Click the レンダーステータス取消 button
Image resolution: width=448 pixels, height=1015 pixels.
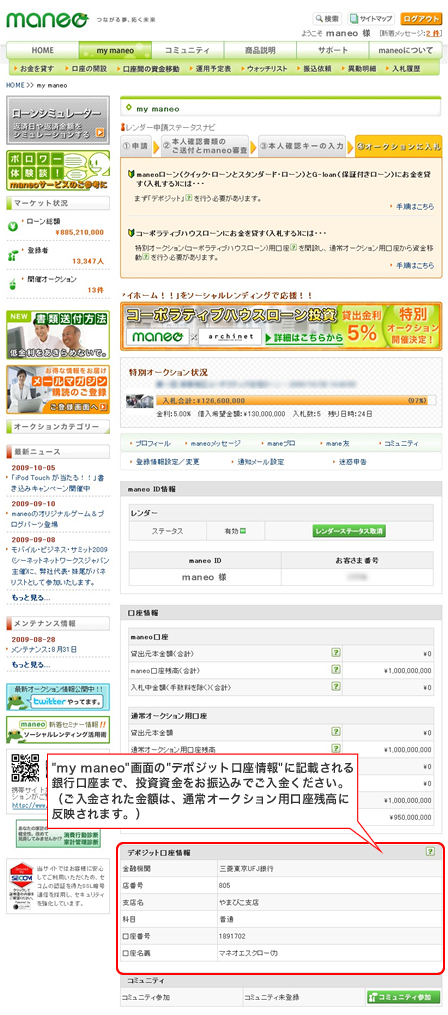tap(350, 531)
